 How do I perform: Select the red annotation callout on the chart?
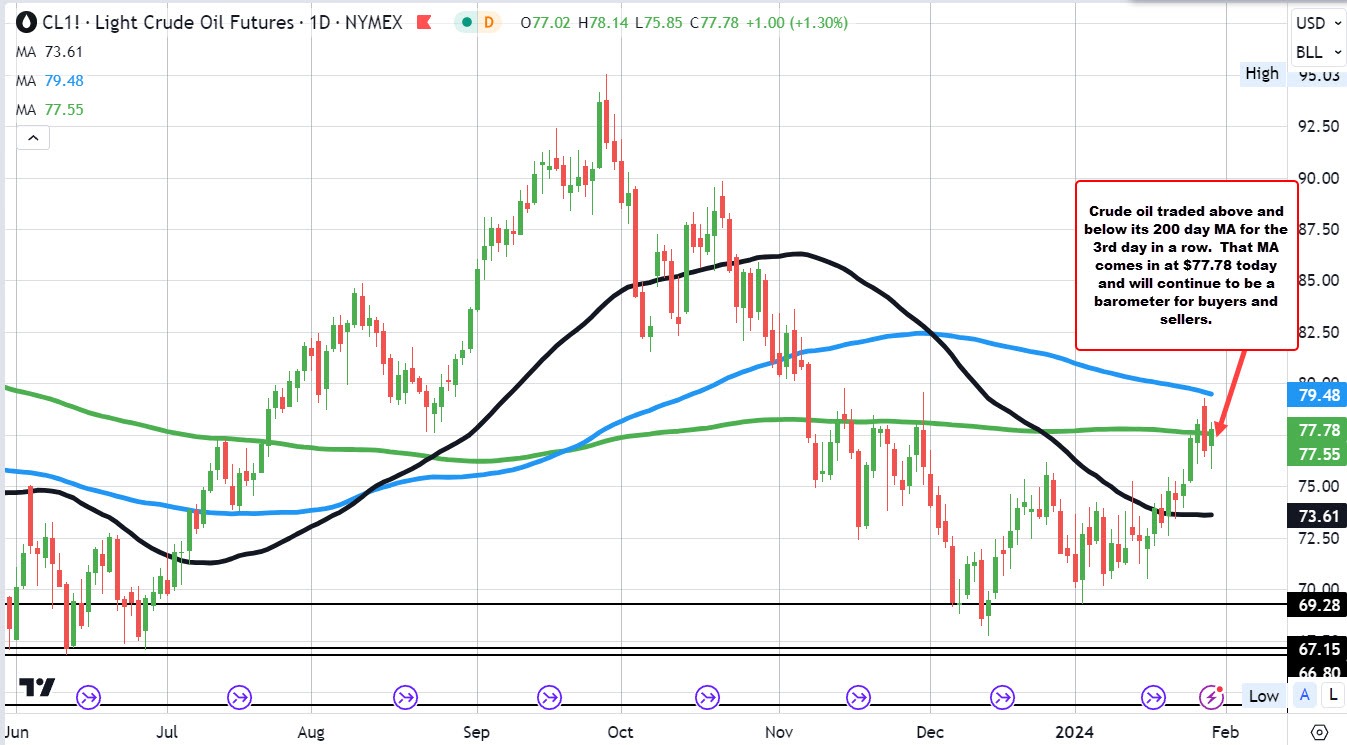pos(1185,266)
